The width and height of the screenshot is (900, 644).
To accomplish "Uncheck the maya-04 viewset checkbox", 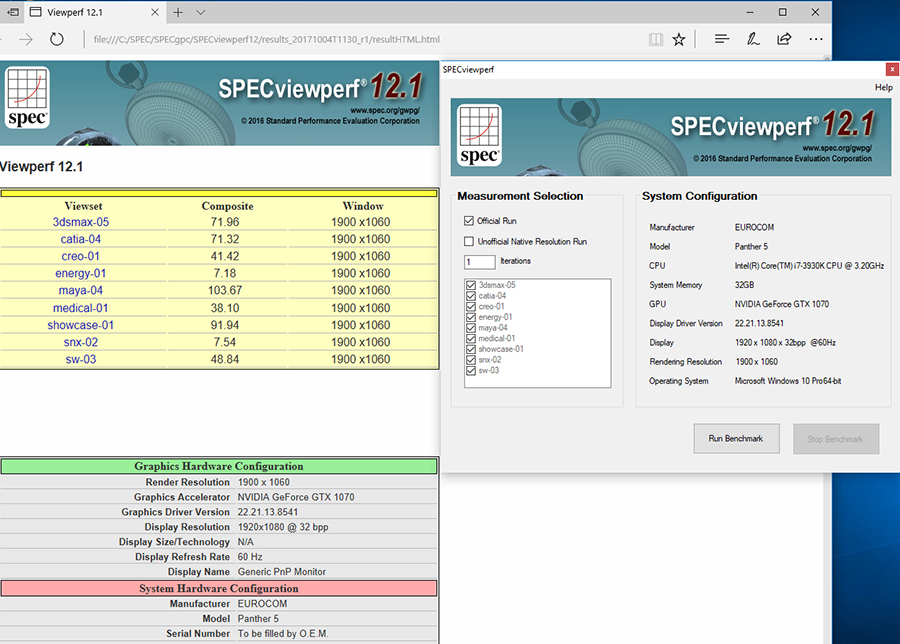I will point(472,328).
